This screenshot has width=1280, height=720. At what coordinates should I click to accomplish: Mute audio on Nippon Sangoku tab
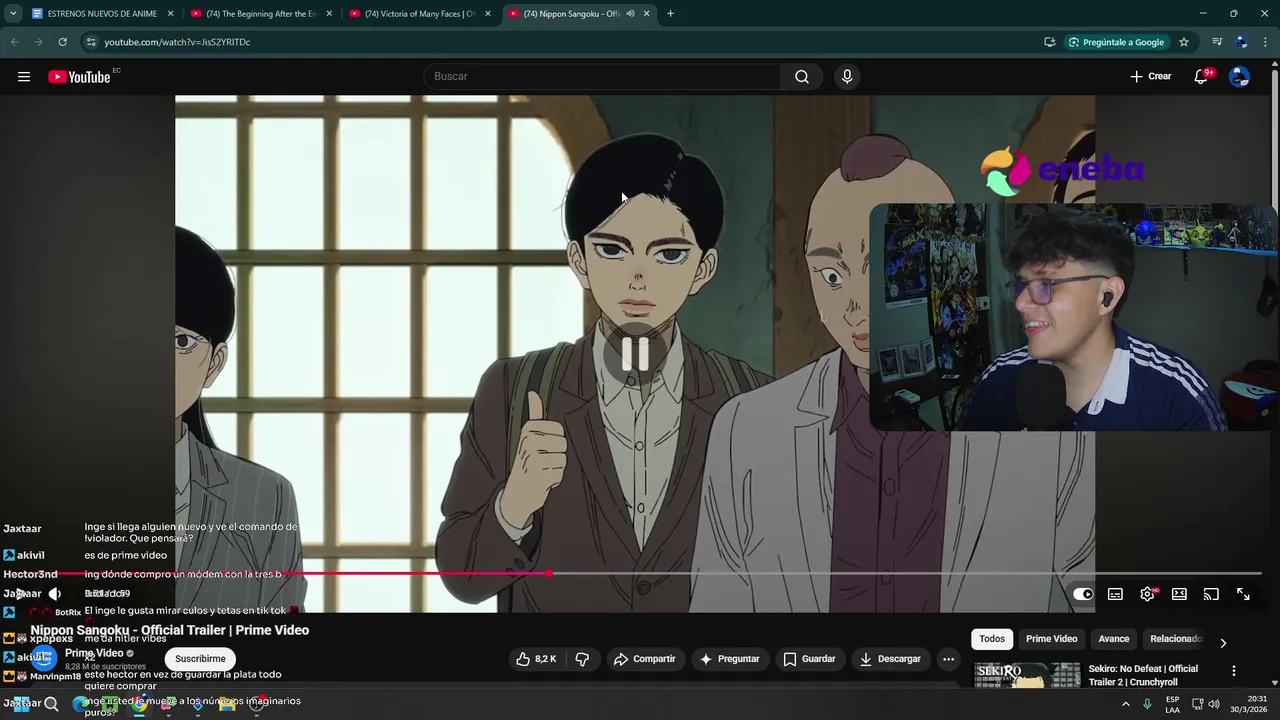(x=630, y=14)
